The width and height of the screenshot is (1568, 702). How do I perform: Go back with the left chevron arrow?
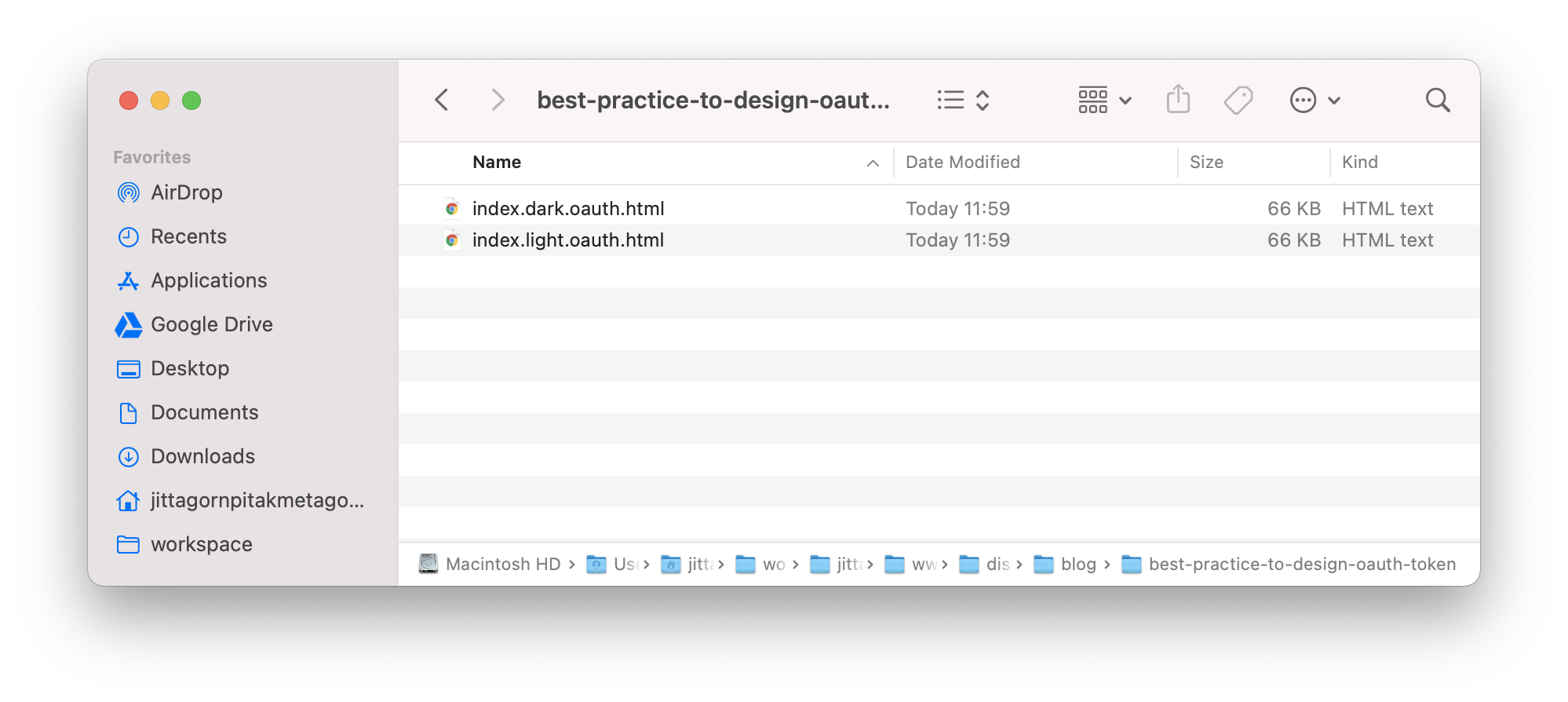point(442,101)
